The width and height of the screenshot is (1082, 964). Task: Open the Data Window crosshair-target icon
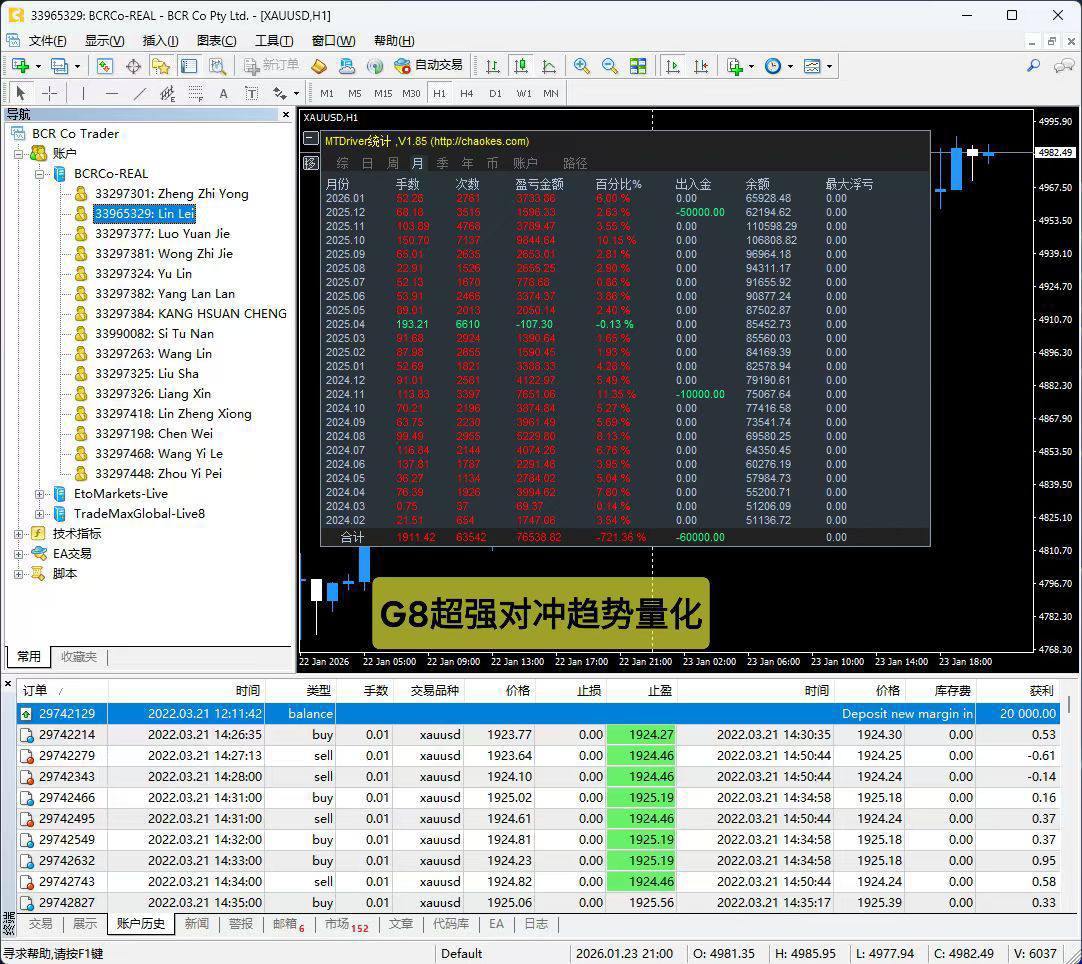point(133,66)
